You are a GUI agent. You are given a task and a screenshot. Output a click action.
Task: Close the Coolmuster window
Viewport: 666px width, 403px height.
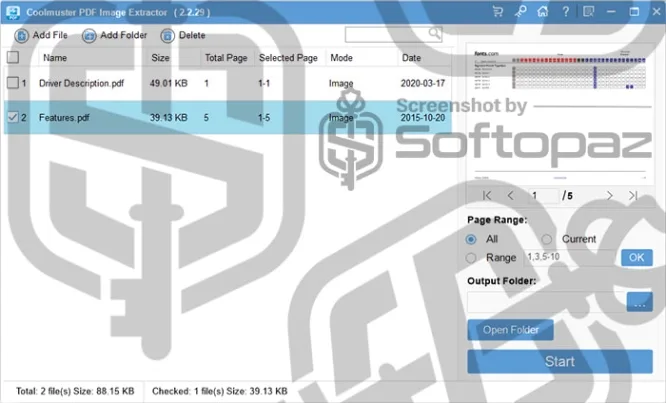(656, 12)
